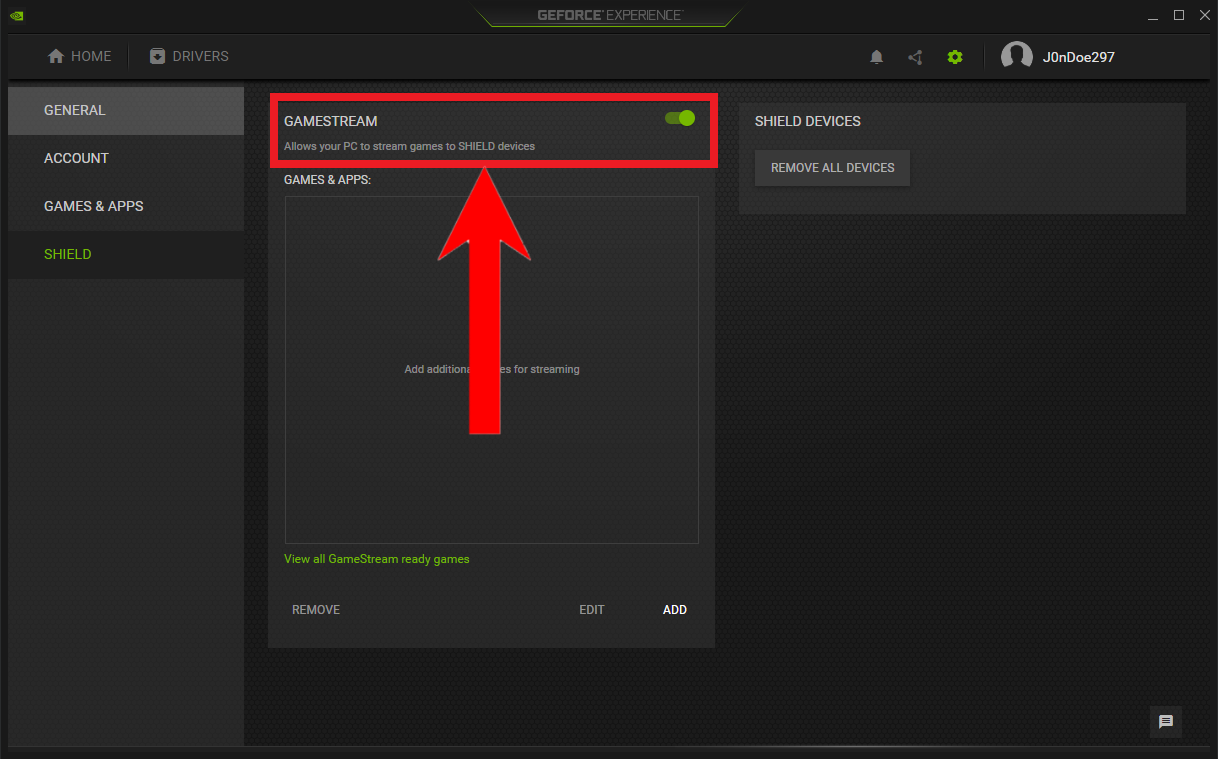Screen dimensions: 1218x759
Task: Click the Shield Devices heading
Action: coord(808,121)
